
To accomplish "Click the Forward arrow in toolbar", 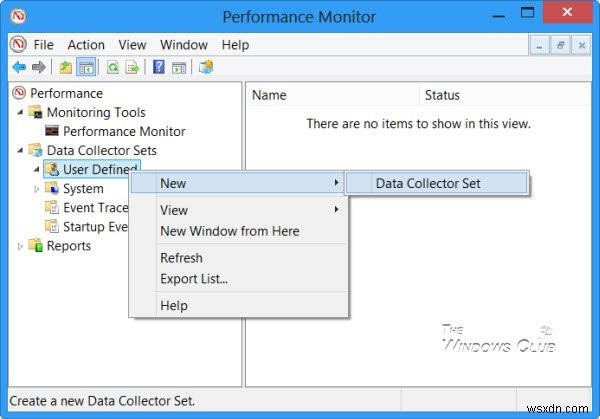I will pos(38,67).
